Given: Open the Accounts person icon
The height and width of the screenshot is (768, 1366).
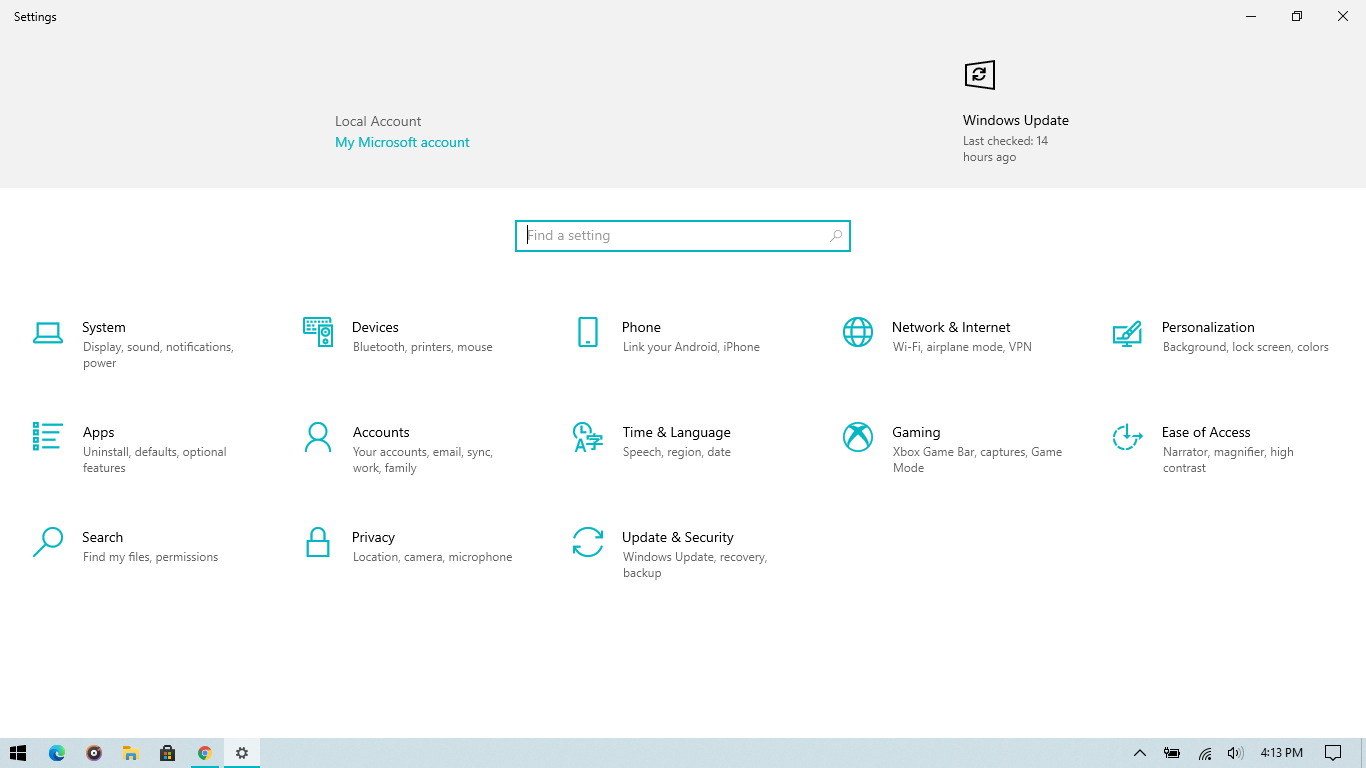Looking at the screenshot, I should click(318, 437).
